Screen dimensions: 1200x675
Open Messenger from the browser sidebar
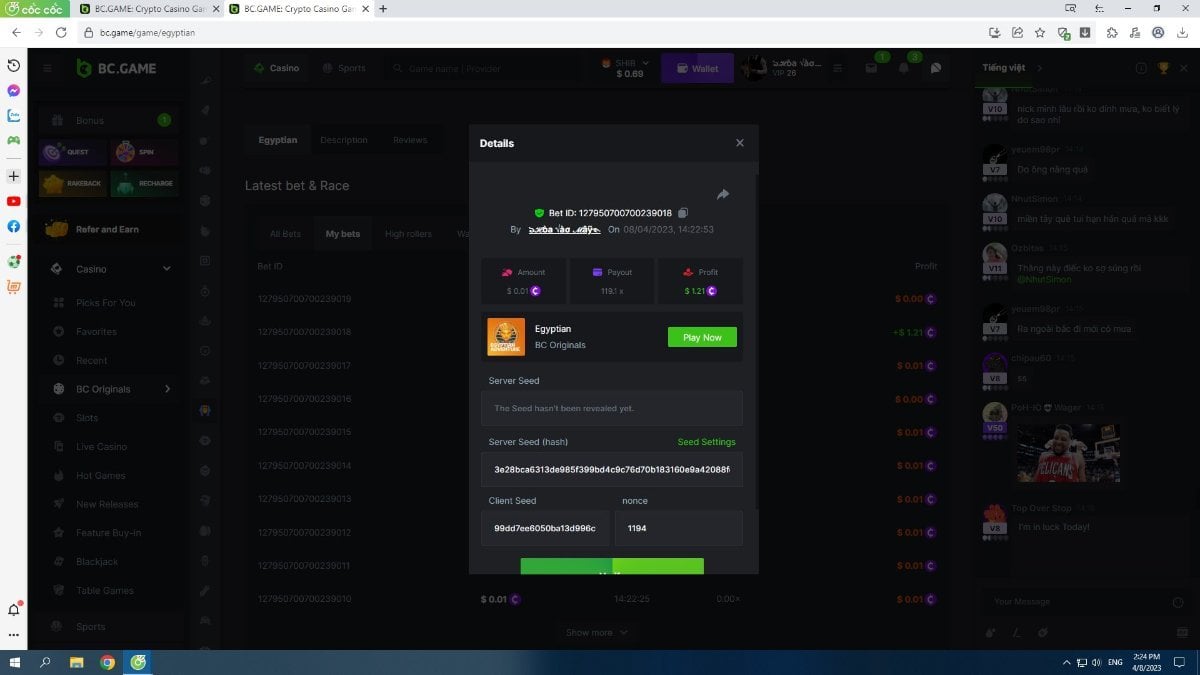click(x=14, y=90)
